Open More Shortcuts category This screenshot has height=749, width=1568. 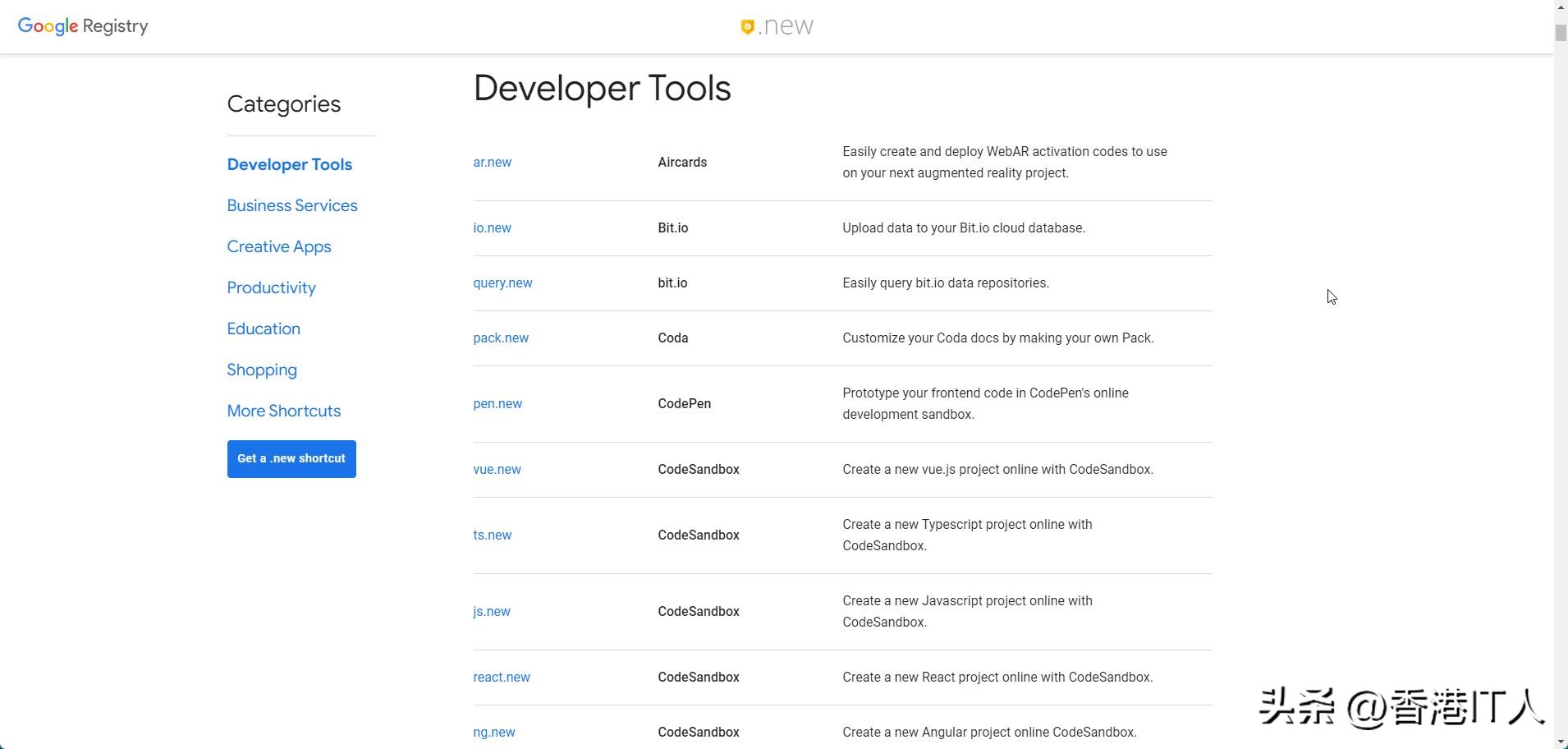point(283,411)
